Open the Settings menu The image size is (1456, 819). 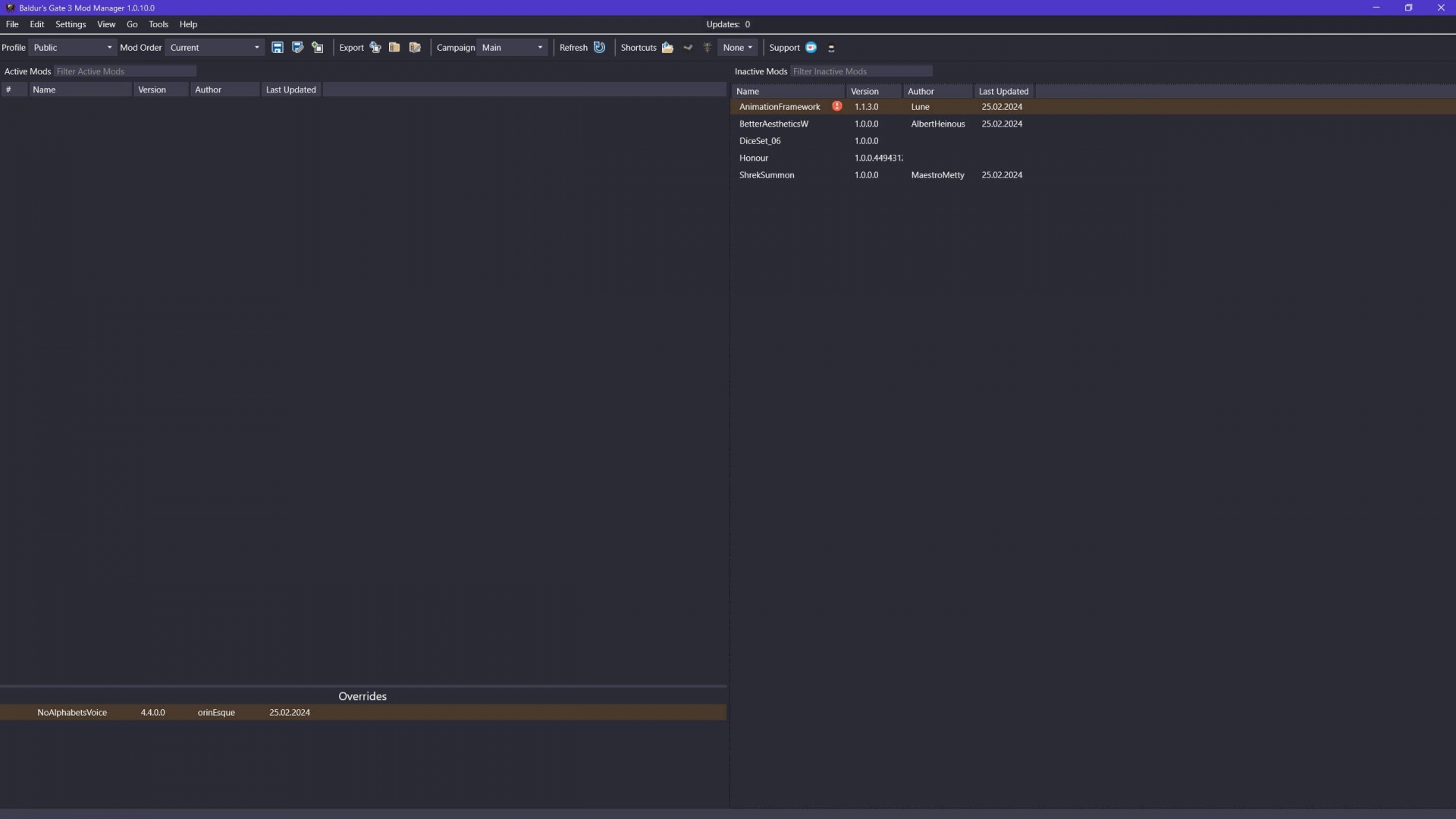(71, 24)
